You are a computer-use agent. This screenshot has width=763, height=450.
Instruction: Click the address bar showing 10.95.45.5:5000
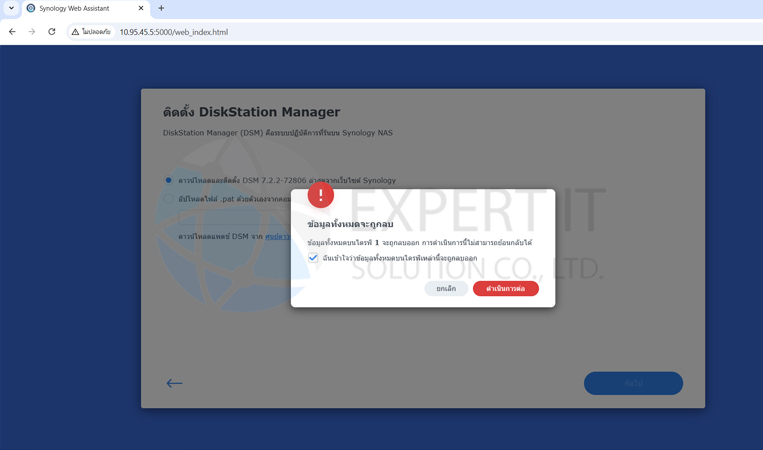pyautogui.click(x=174, y=32)
